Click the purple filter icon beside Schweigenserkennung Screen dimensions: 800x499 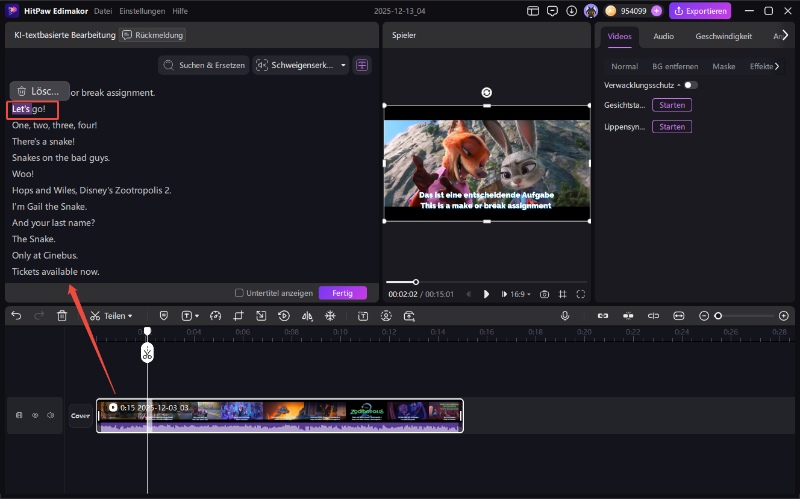coord(362,65)
